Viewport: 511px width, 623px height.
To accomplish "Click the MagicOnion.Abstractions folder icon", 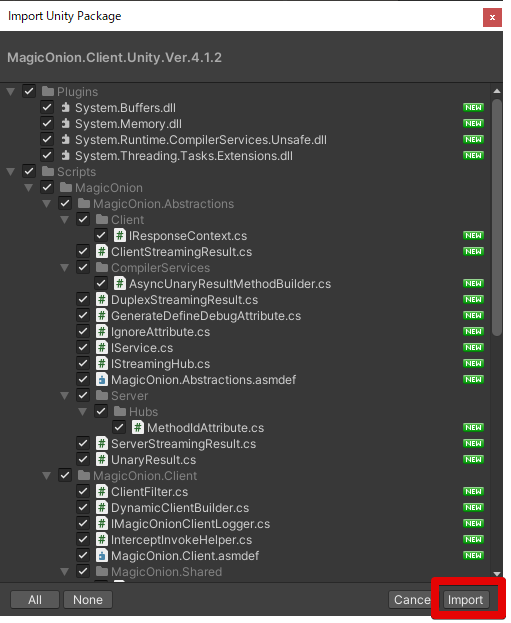I will pyautogui.click(x=84, y=204).
